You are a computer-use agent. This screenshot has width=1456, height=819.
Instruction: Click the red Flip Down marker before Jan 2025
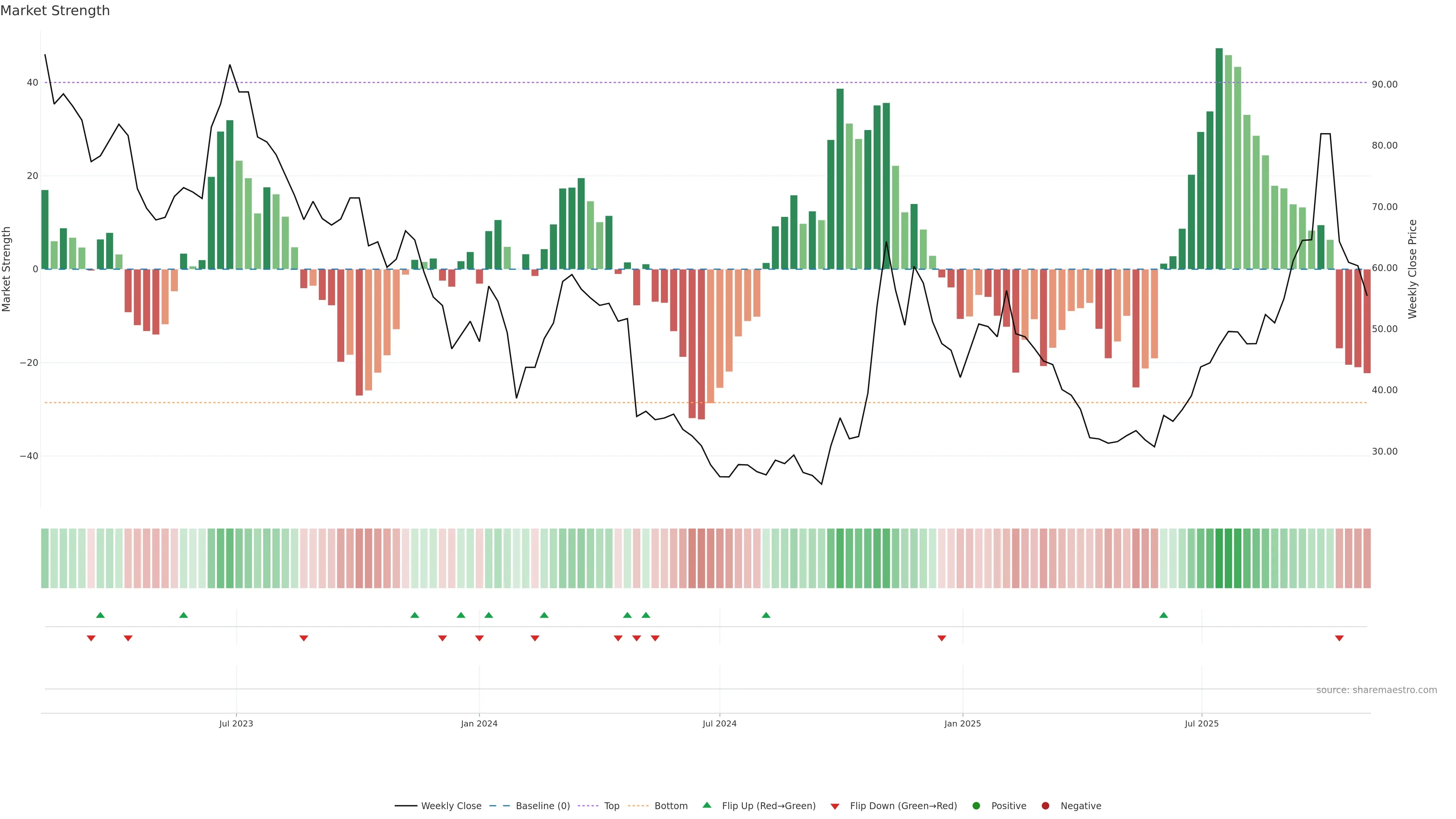pyautogui.click(x=941, y=638)
